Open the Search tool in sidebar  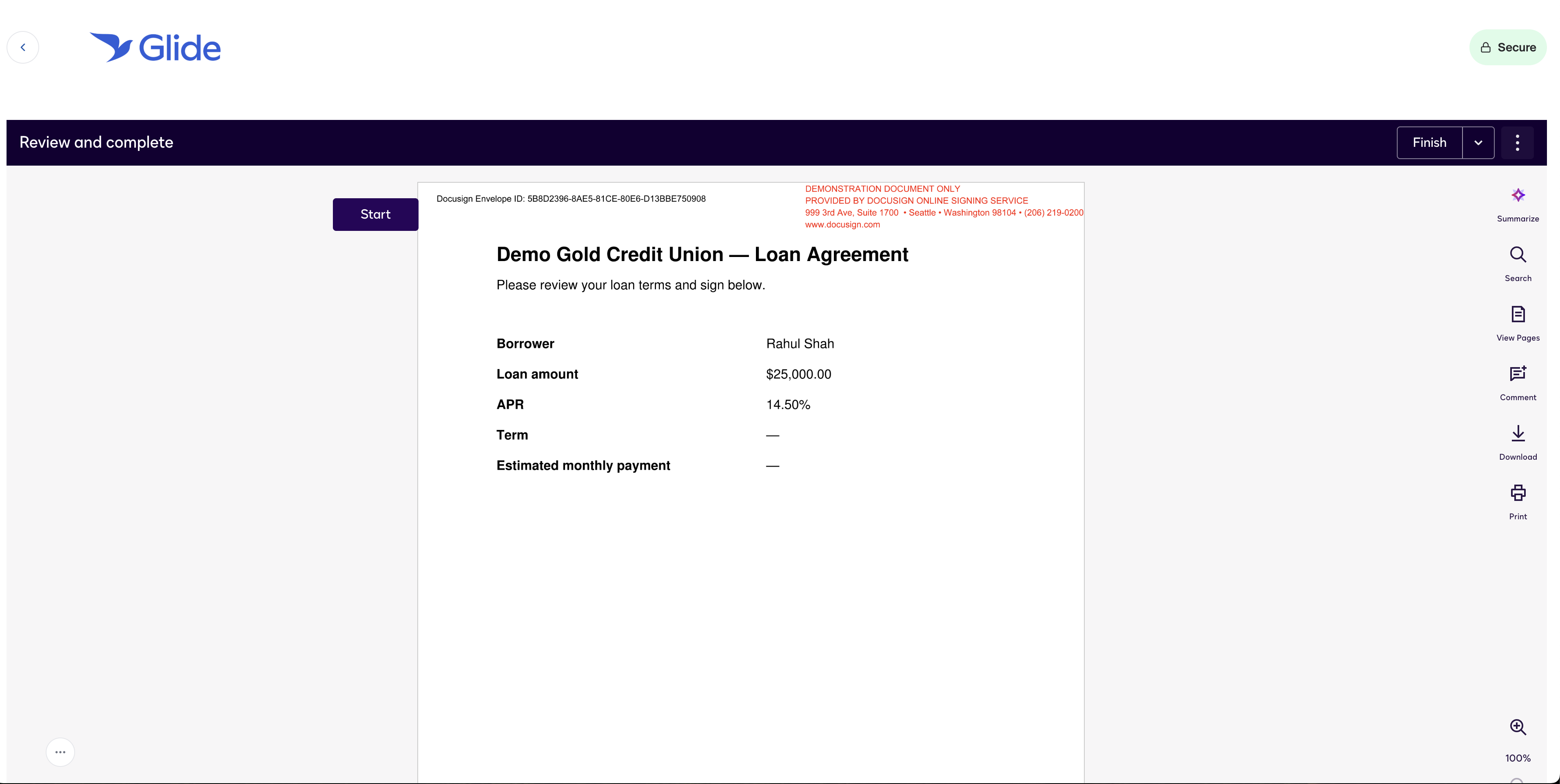click(x=1518, y=255)
